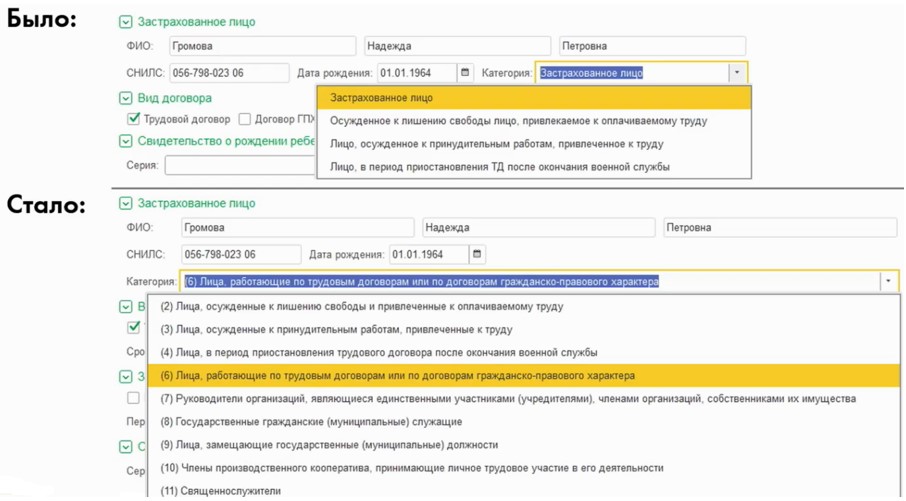Select option (2) Лица, осужденные к лишению свободы
The image size is (906, 501).
coord(524,306)
